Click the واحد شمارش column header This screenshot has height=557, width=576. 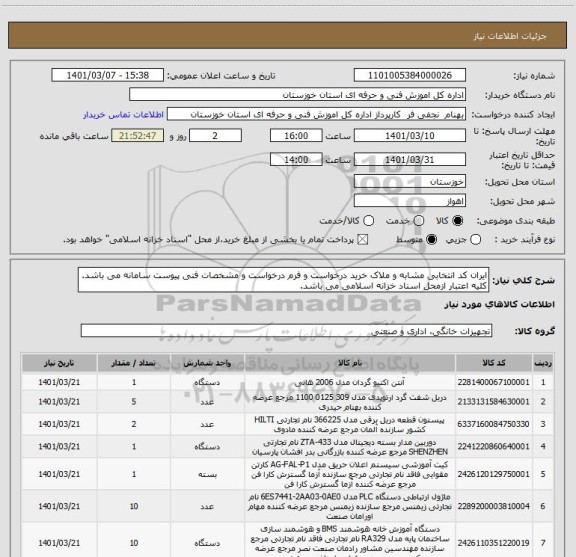(207, 363)
